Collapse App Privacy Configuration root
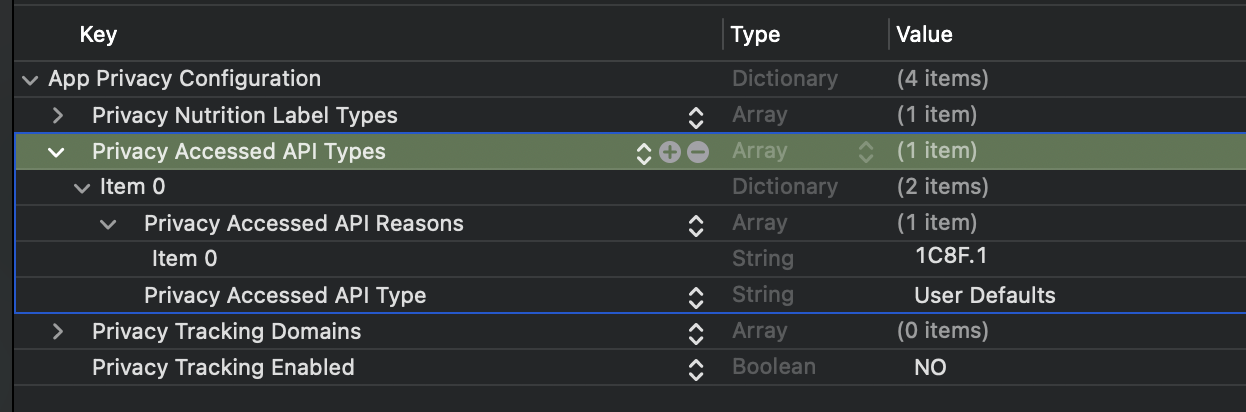The width and height of the screenshot is (1246, 412). tap(31, 79)
